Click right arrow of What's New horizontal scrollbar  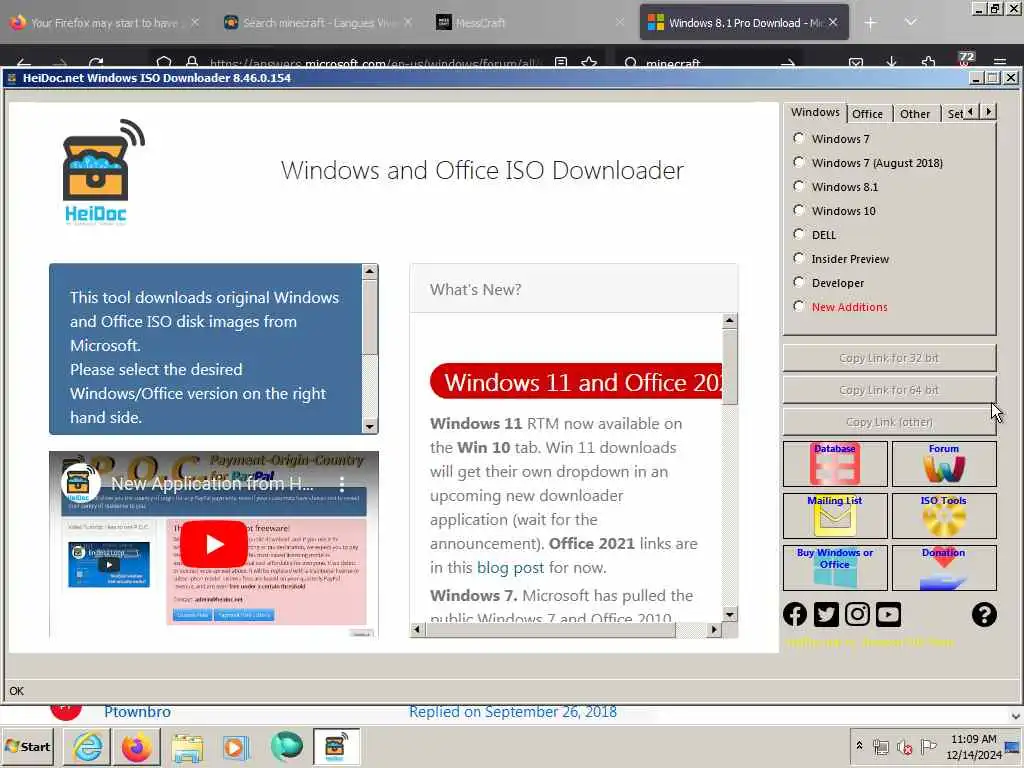point(714,630)
